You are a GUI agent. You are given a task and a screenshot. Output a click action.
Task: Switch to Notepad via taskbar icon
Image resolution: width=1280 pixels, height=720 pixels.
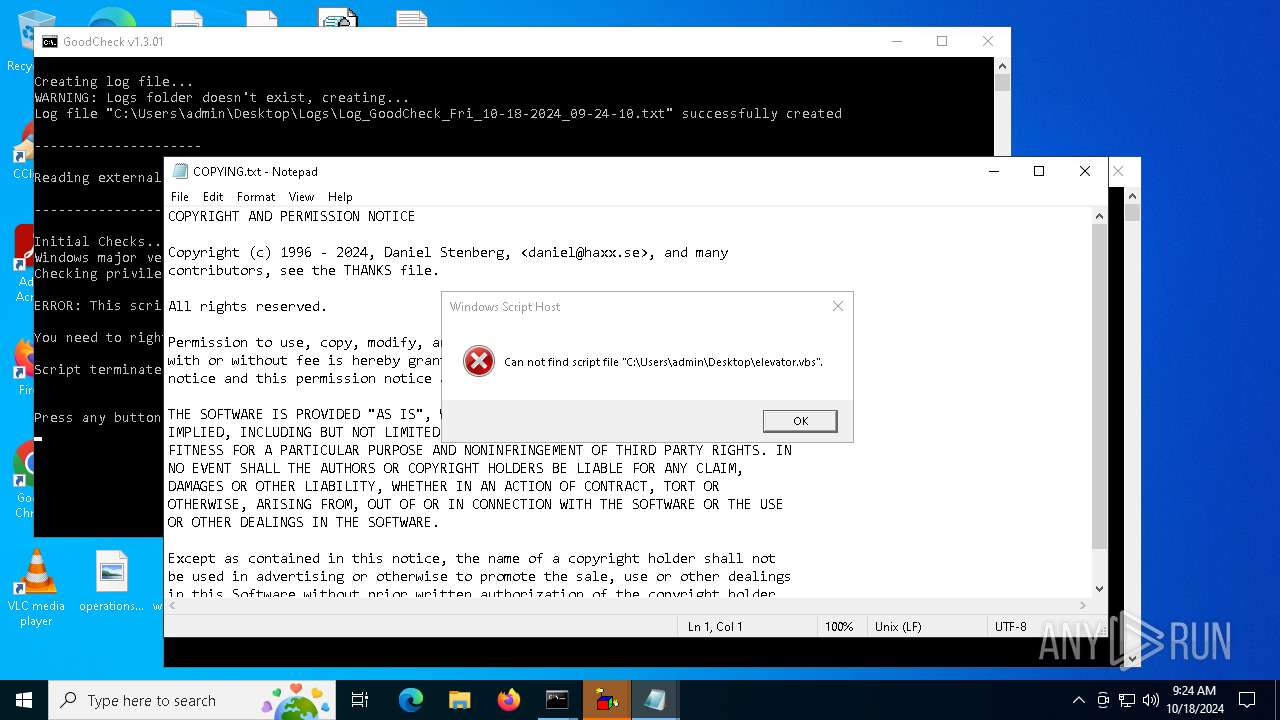point(655,700)
